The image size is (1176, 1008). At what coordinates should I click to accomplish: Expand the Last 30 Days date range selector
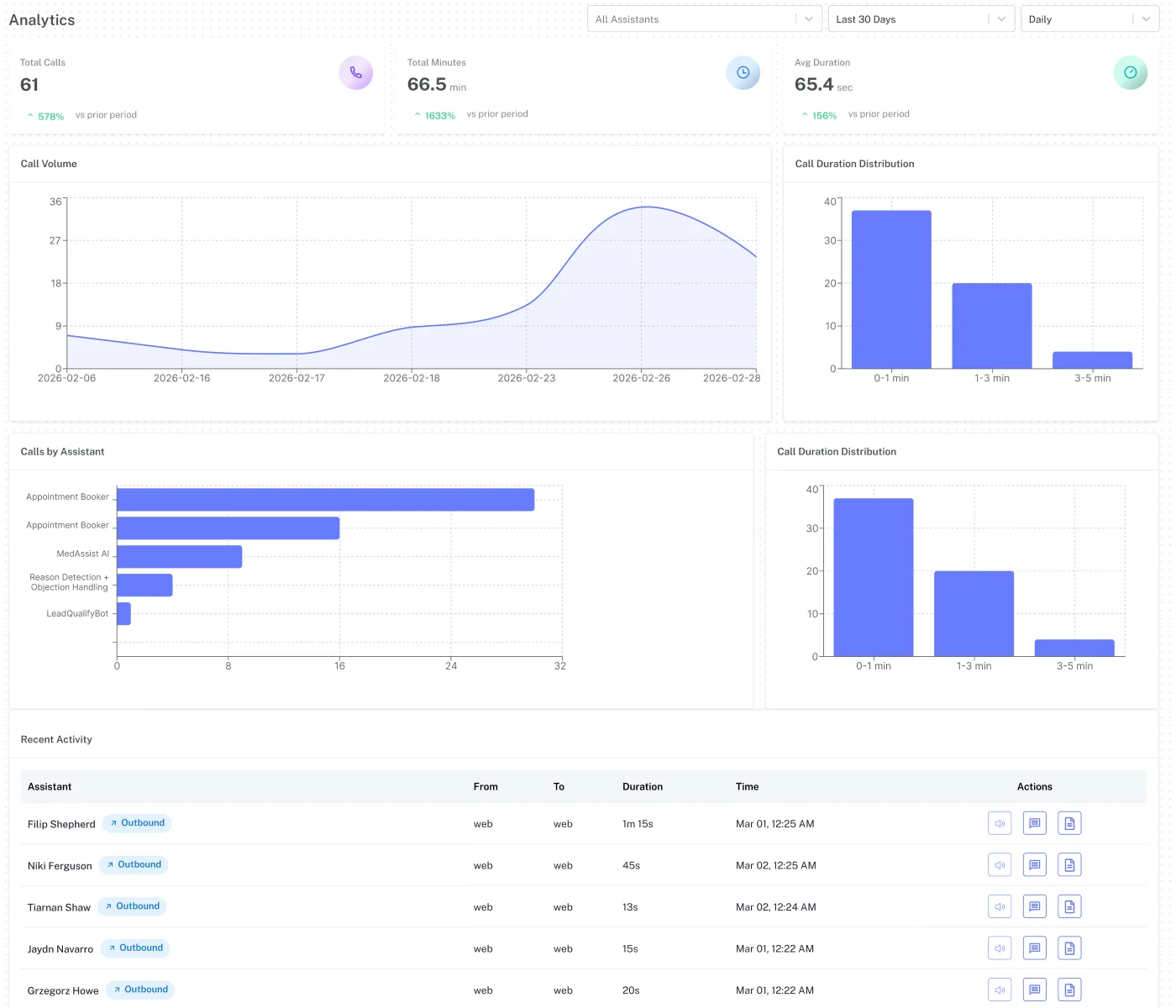(921, 19)
